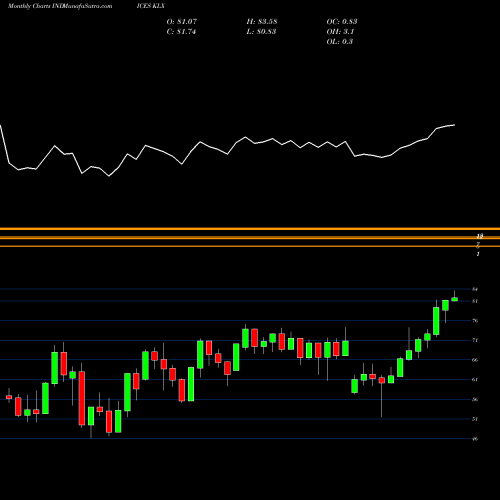Click the 'Monthly Charts INDMunafaSutra.com' title text

click(60, 6)
